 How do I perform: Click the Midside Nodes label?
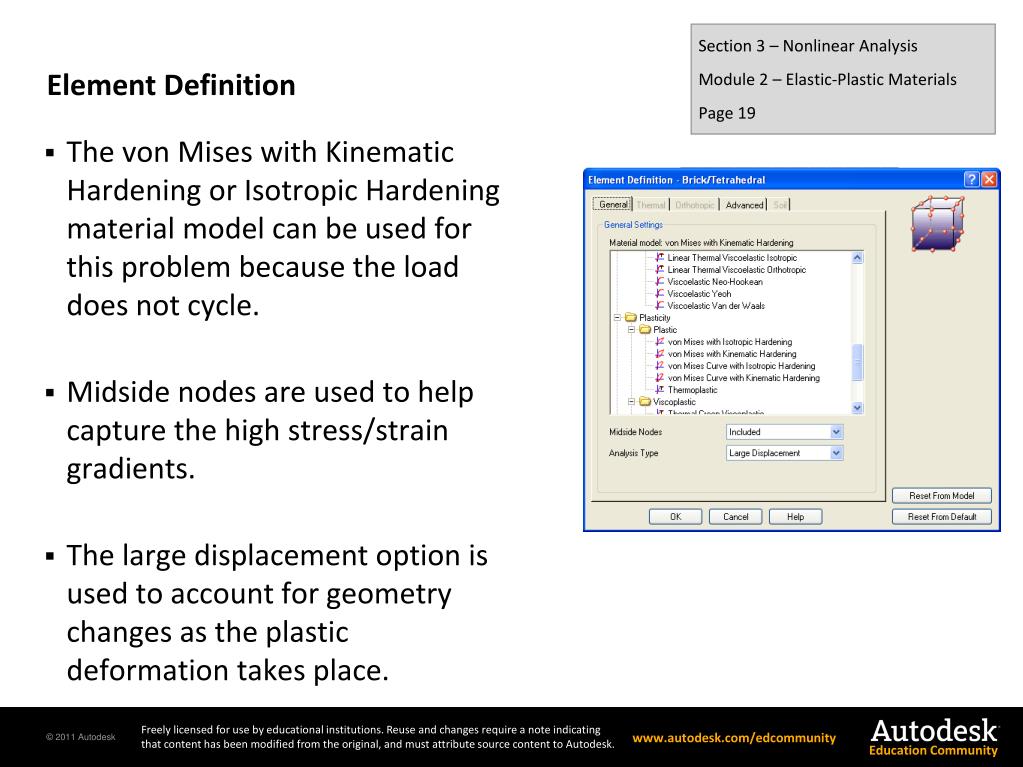click(x=635, y=432)
